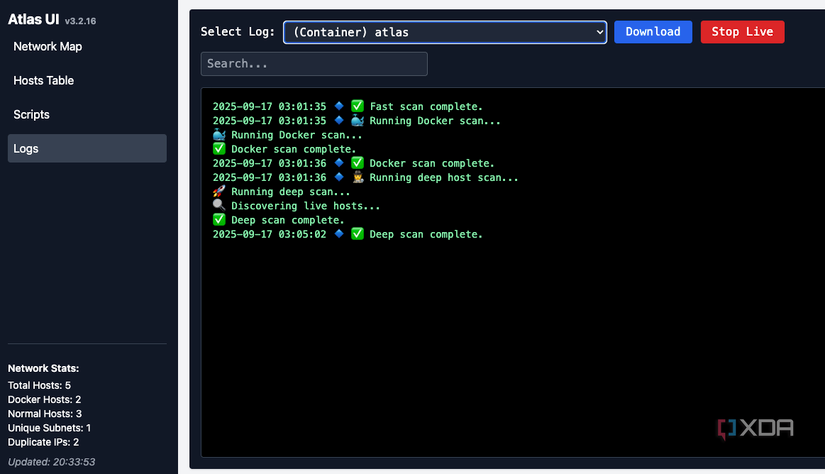Click the Atlas UI title

[33, 19]
